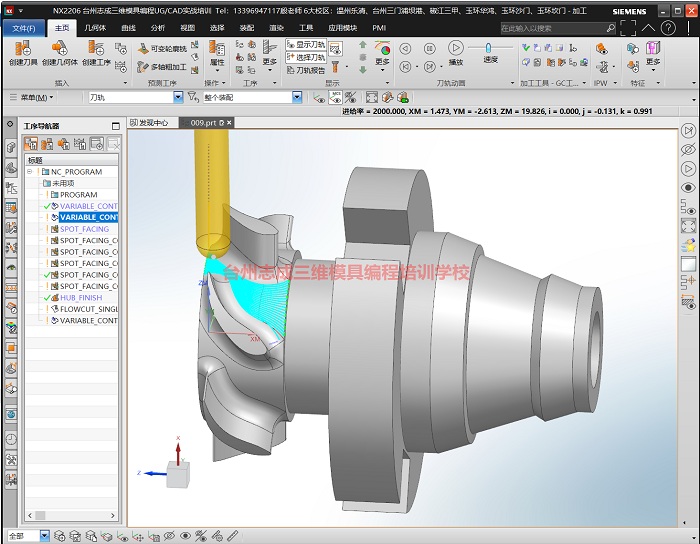This screenshot has width=700, height=544.
Task: Click forward to end button
Action: [x=429, y=67]
